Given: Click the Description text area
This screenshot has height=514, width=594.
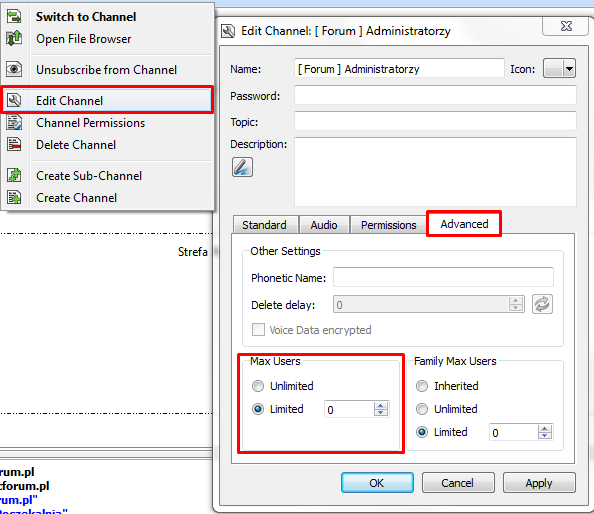Looking at the screenshot, I should pos(435,172).
